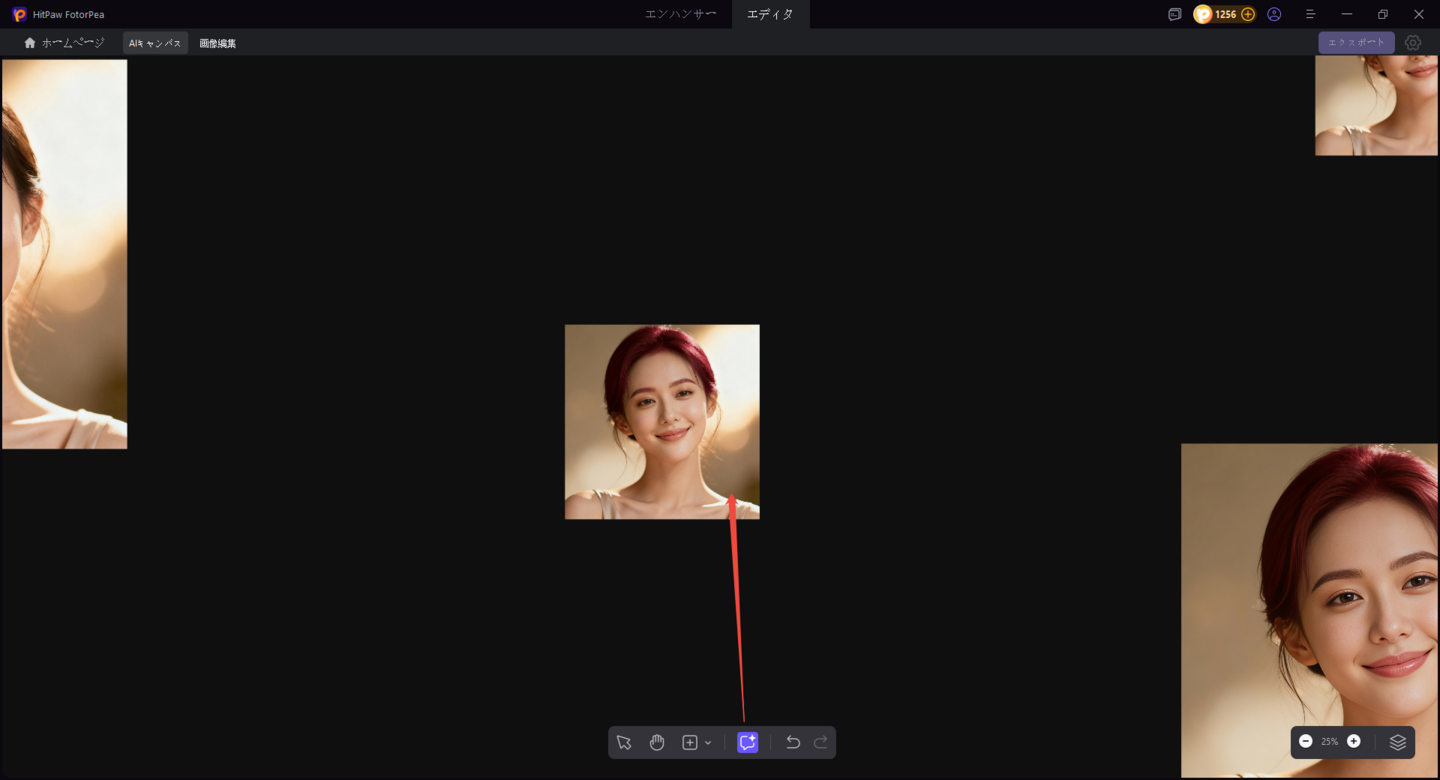Switch to the エディタ tab
The height and width of the screenshot is (780, 1440).
[x=770, y=14]
